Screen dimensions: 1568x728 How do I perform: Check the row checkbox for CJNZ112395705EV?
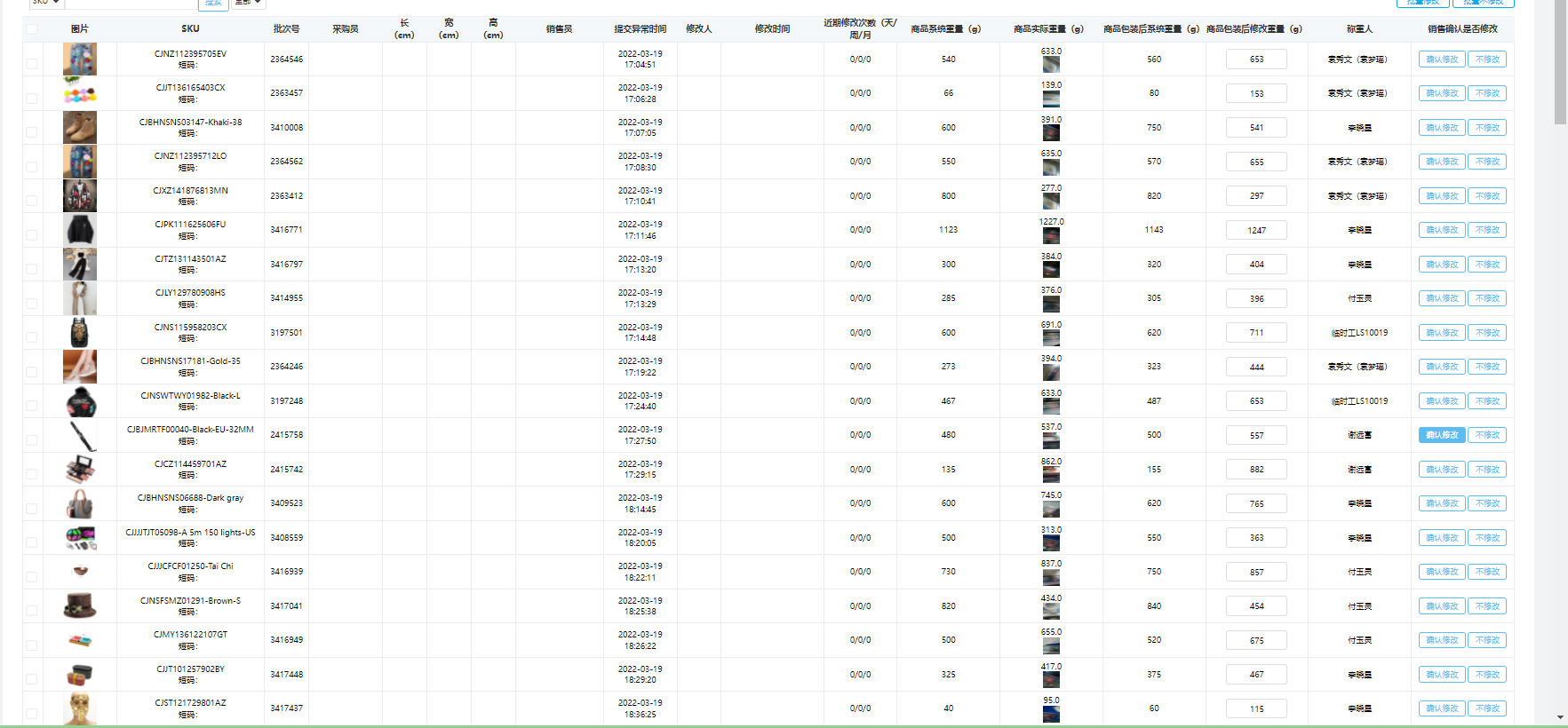coord(32,64)
